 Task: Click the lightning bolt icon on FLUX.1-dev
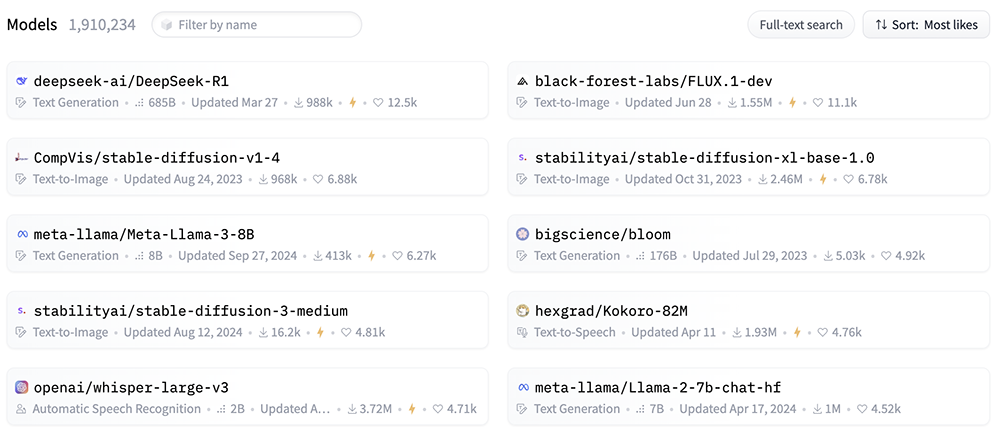pyautogui.click(x=793, y=103)
